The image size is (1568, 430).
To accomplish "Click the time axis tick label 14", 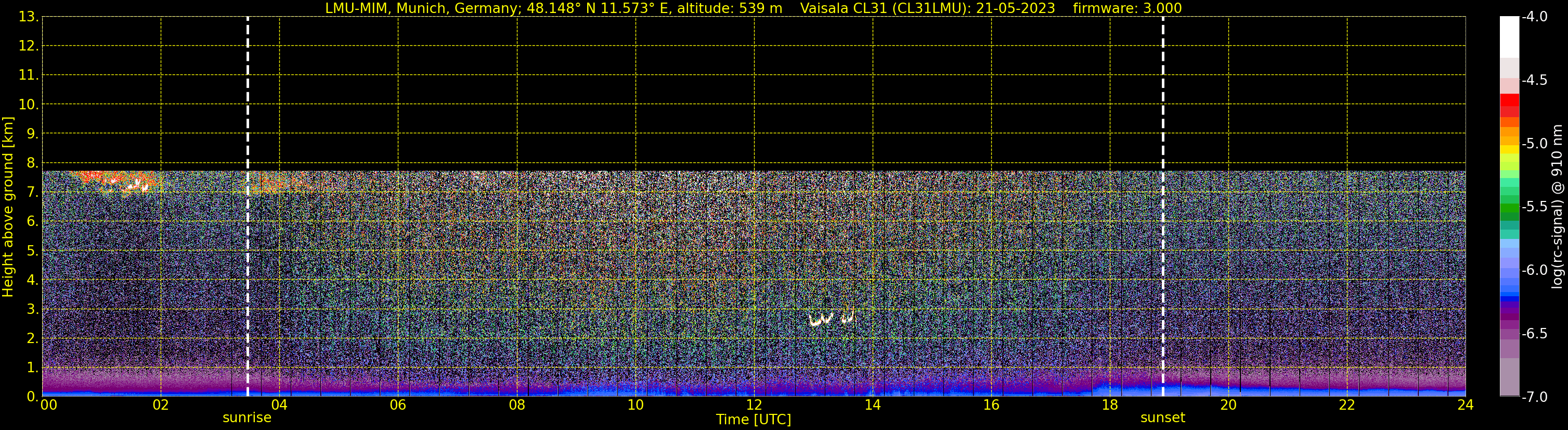I will coord(873,405).
